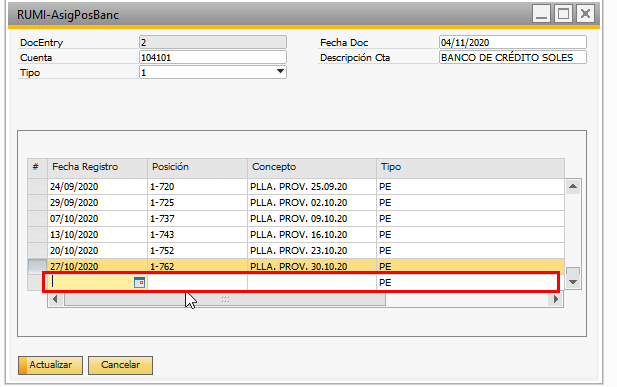The height and width of the screenshot is (387, 617).
Task: Click the position cell 1-725
Action: coord(197,203)
